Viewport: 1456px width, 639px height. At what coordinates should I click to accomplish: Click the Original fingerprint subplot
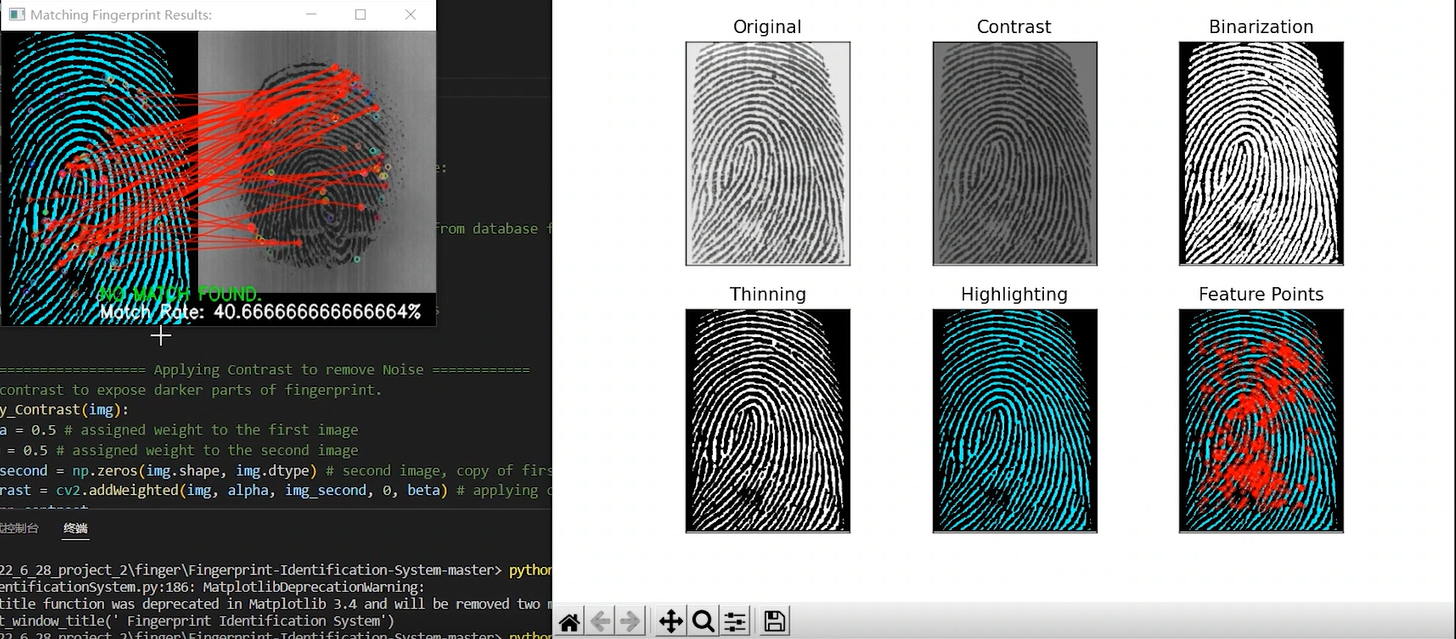[767, 153]
